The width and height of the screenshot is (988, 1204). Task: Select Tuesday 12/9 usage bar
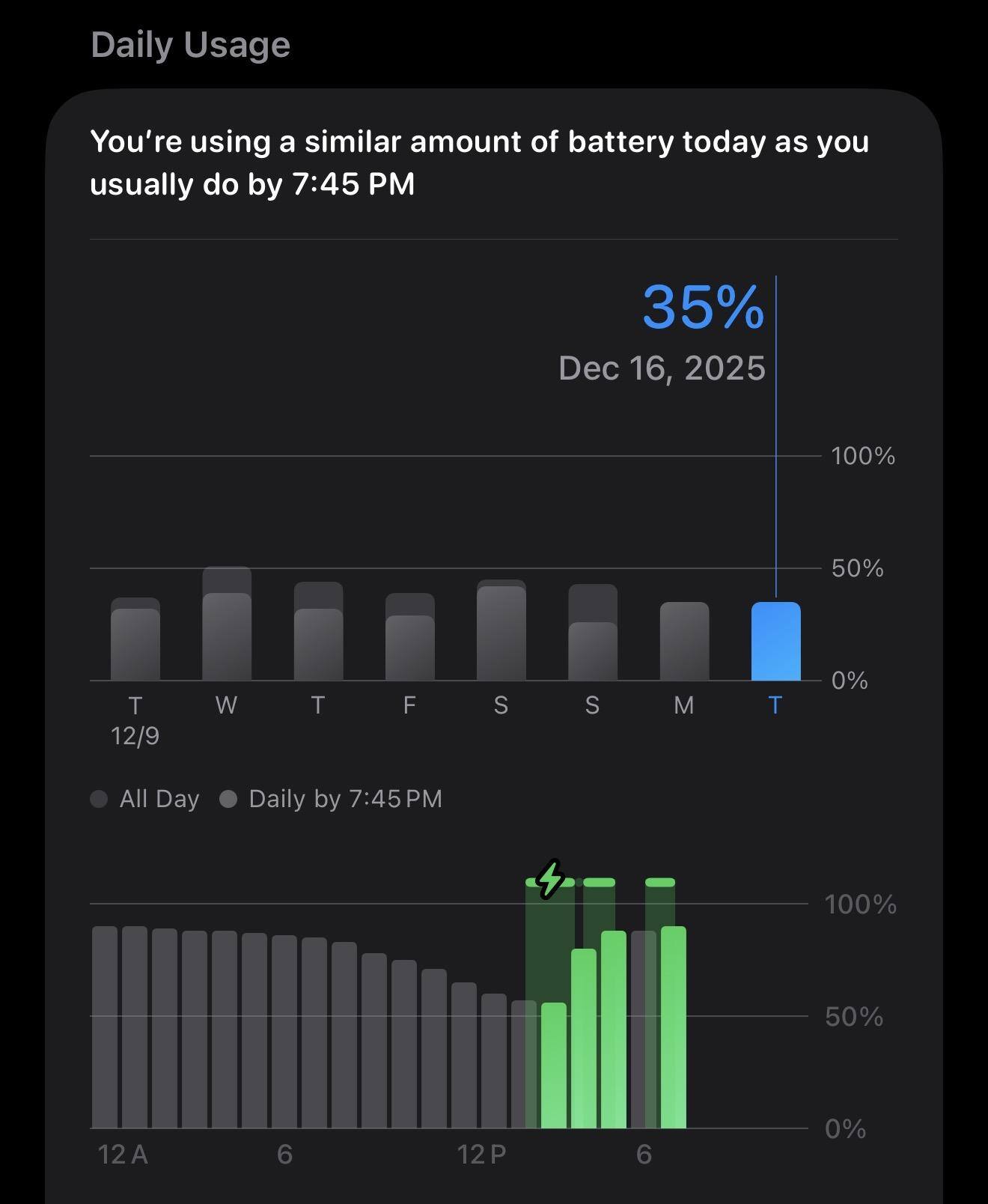pos(135,642)
